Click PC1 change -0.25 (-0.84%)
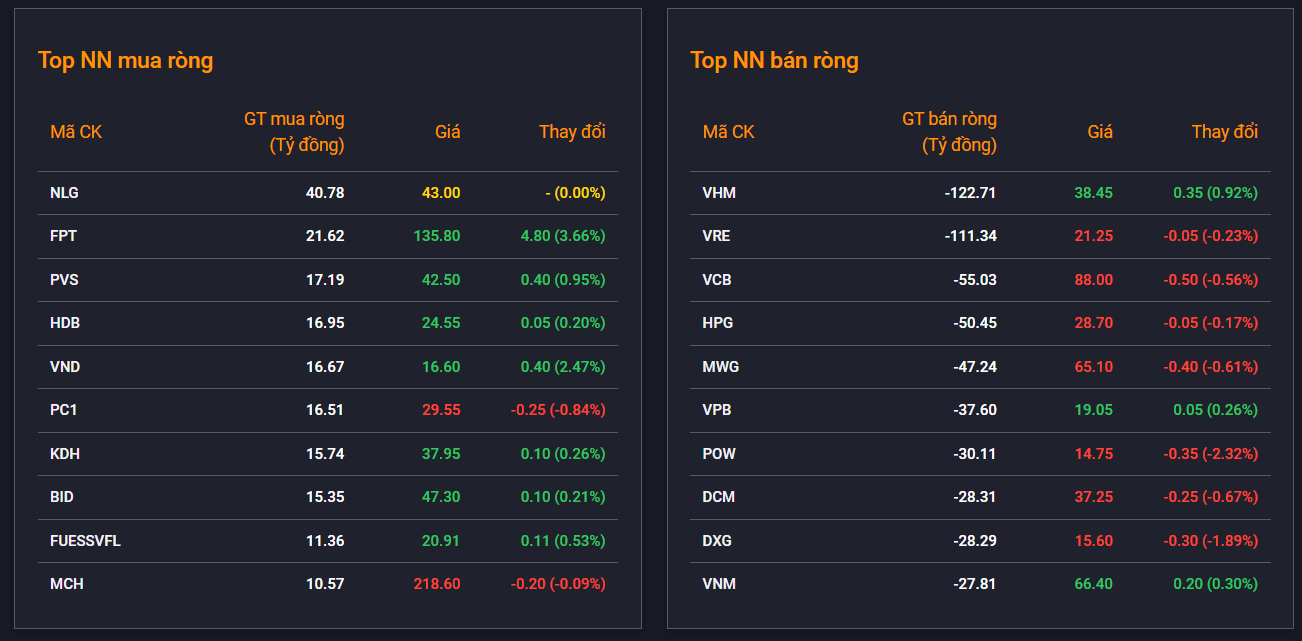This screenshot has width=1302, height=641. point(558,410)
